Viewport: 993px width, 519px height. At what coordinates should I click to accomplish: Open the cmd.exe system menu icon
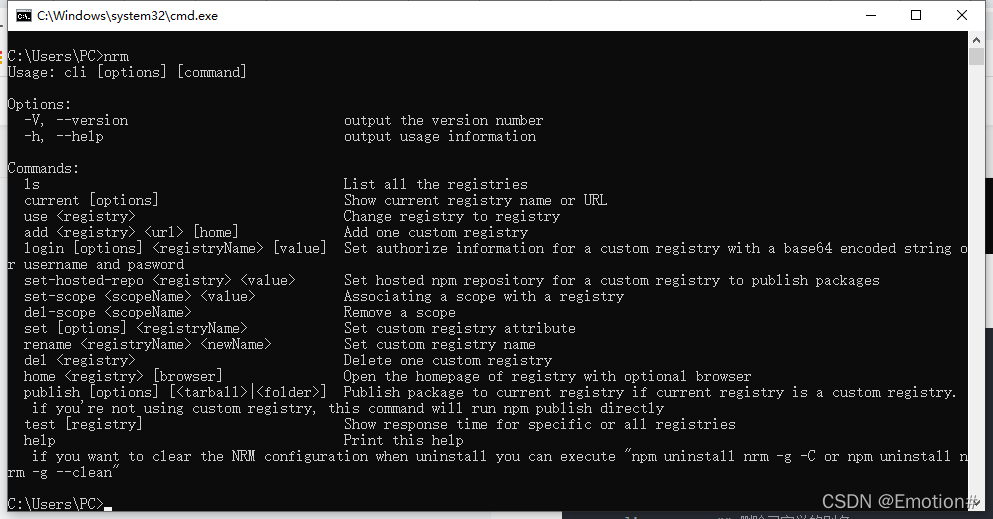[23, 16]
